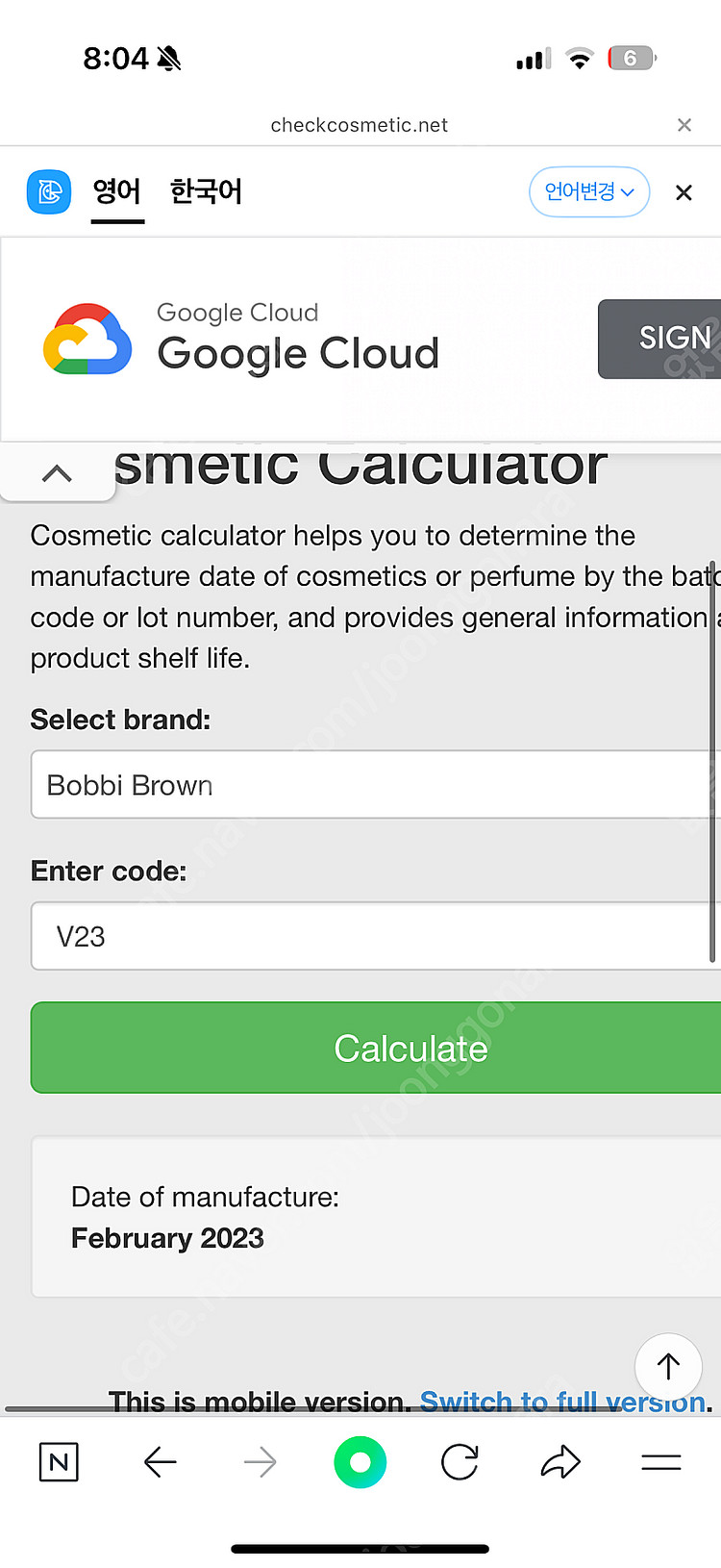Switch to the 영어 tab
This screenshot has height=1568, width=721.
coord(117,191)
